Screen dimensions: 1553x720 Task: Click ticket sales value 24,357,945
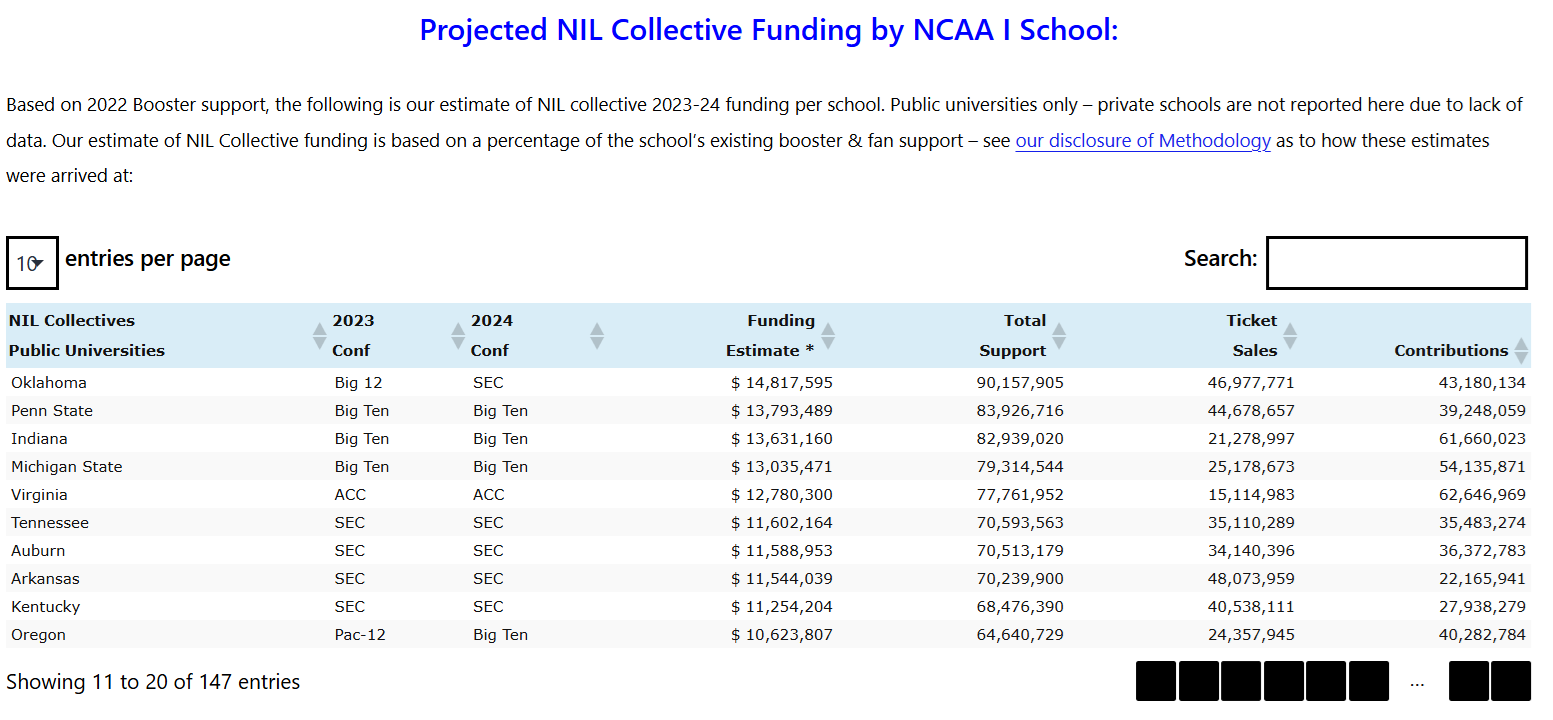click(1251, 635)
